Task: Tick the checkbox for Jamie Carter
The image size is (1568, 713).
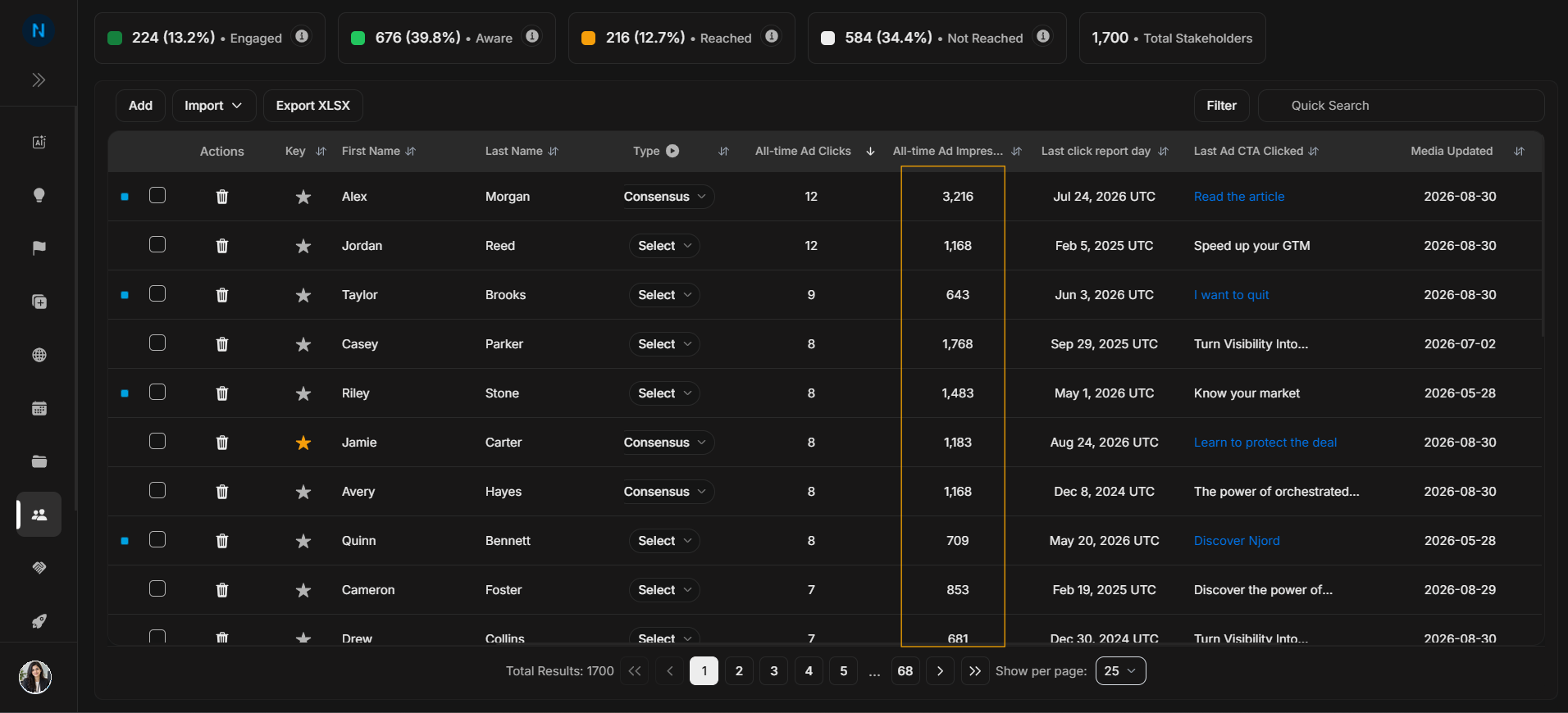Action: (x=157, y=441)
